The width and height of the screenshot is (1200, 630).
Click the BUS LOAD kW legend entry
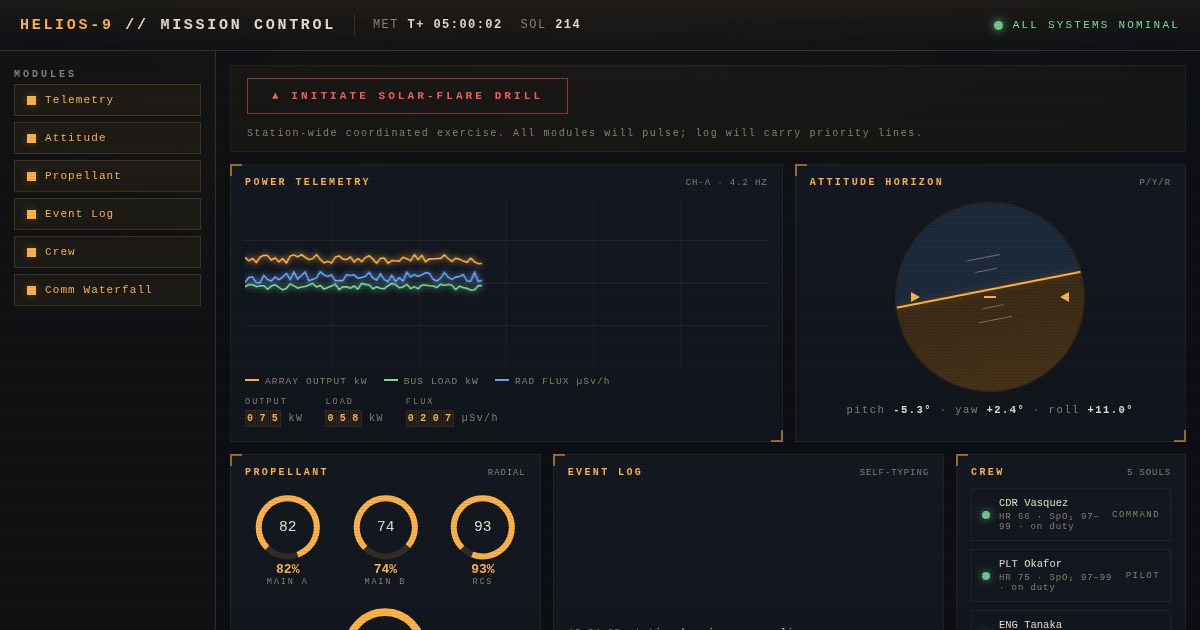[431, 381]
